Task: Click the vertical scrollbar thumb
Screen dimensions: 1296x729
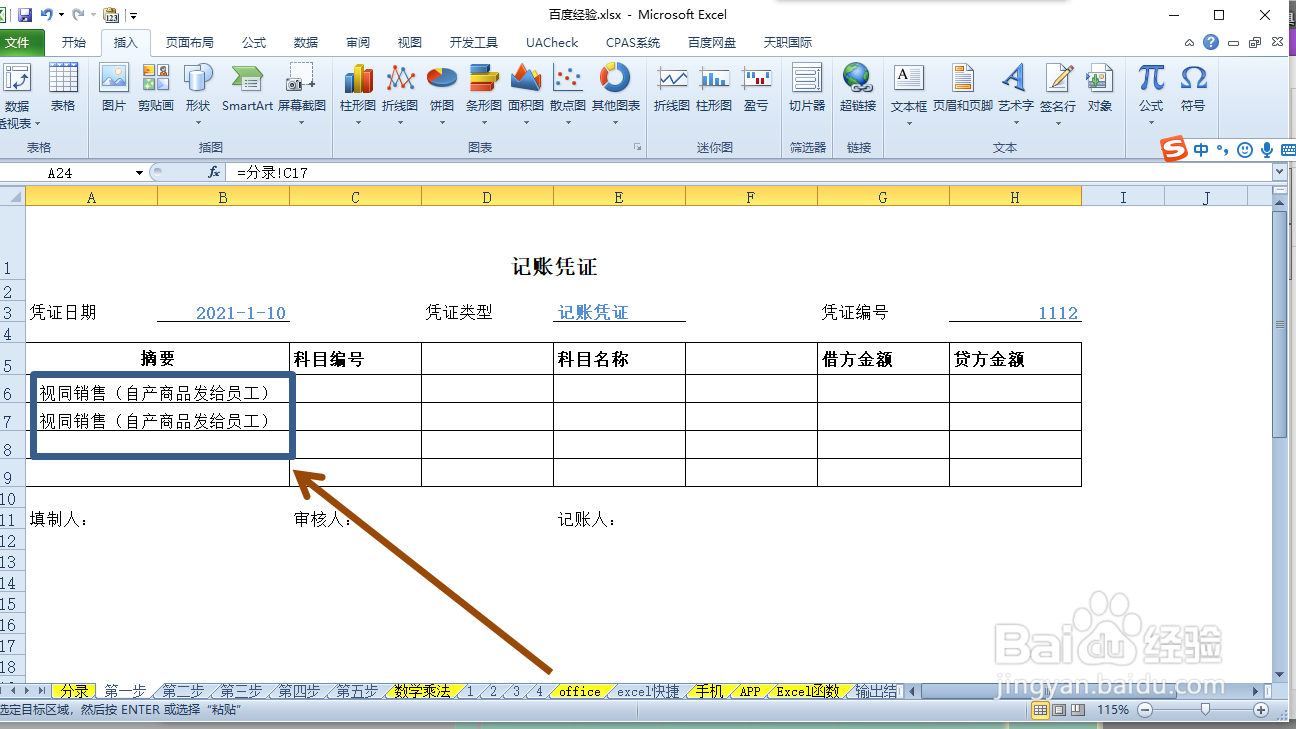Action: click(x=1280, y=324)
